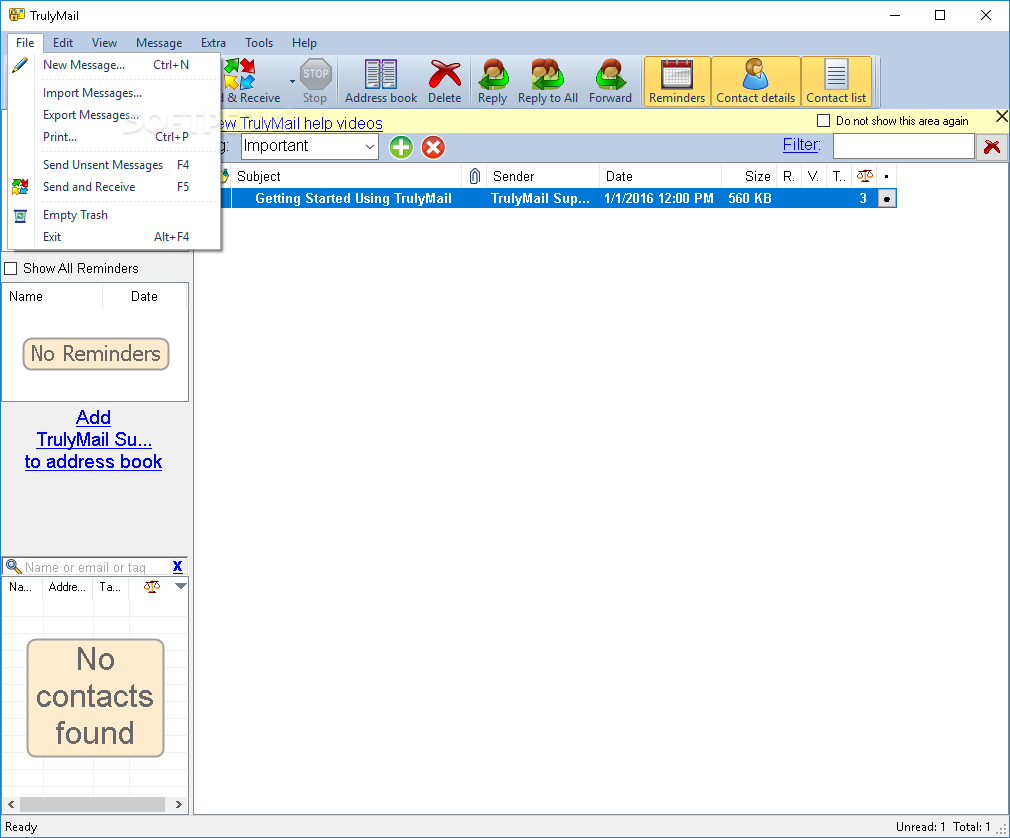Sort messages by Subject column
This screenshot has width=1010, height=838.
click(347, 176)
